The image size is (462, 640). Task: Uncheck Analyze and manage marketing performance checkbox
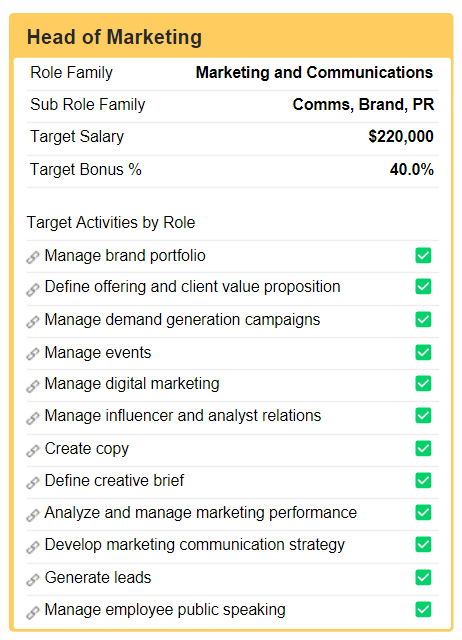click(x=423, y=512)
